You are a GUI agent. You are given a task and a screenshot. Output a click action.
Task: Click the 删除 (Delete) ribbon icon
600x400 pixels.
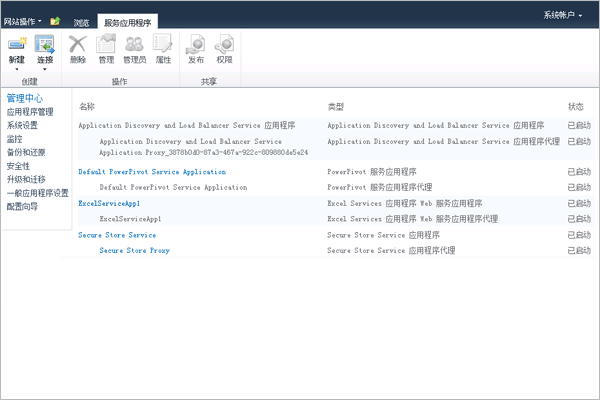click(x=78, y=44)
